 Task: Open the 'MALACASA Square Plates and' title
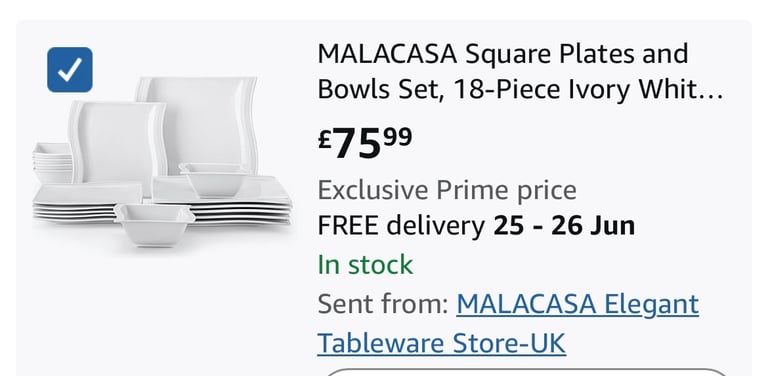[503, 53]
